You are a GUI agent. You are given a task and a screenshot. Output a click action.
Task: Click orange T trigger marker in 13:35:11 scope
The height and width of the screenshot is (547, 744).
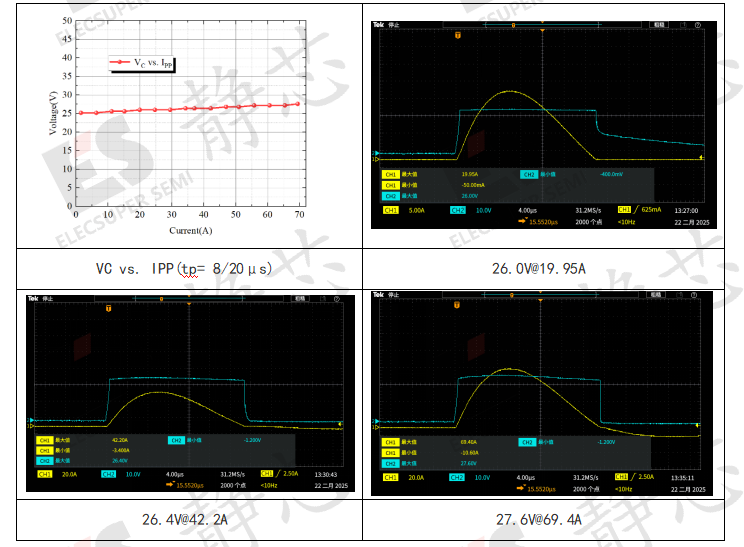click(457, 305)
